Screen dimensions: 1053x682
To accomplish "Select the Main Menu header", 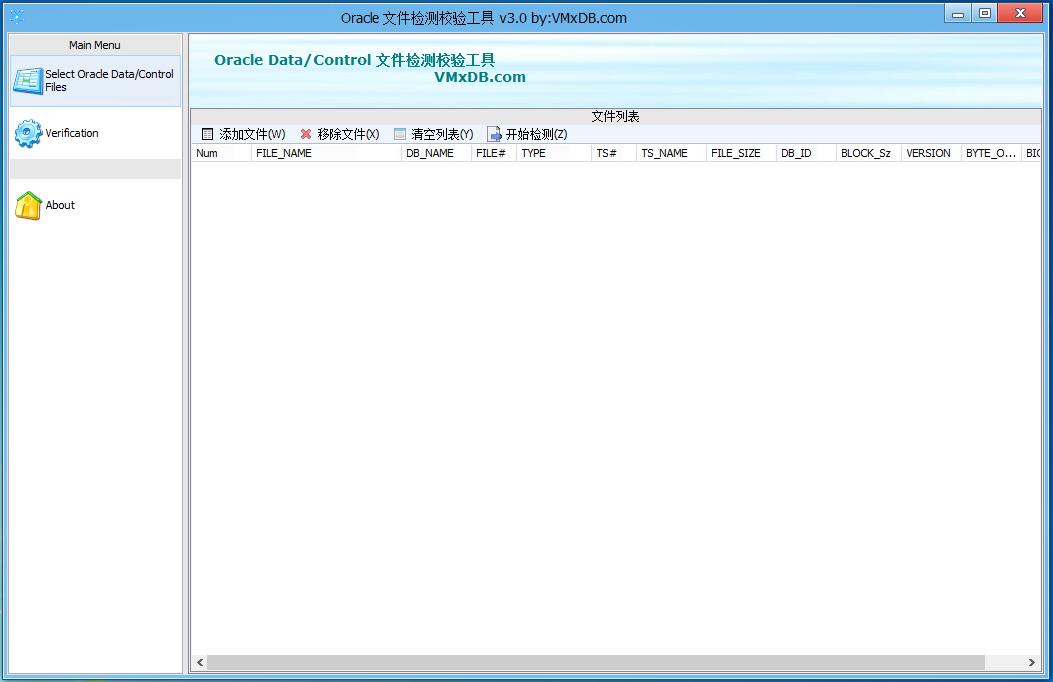I will (94, 44).
